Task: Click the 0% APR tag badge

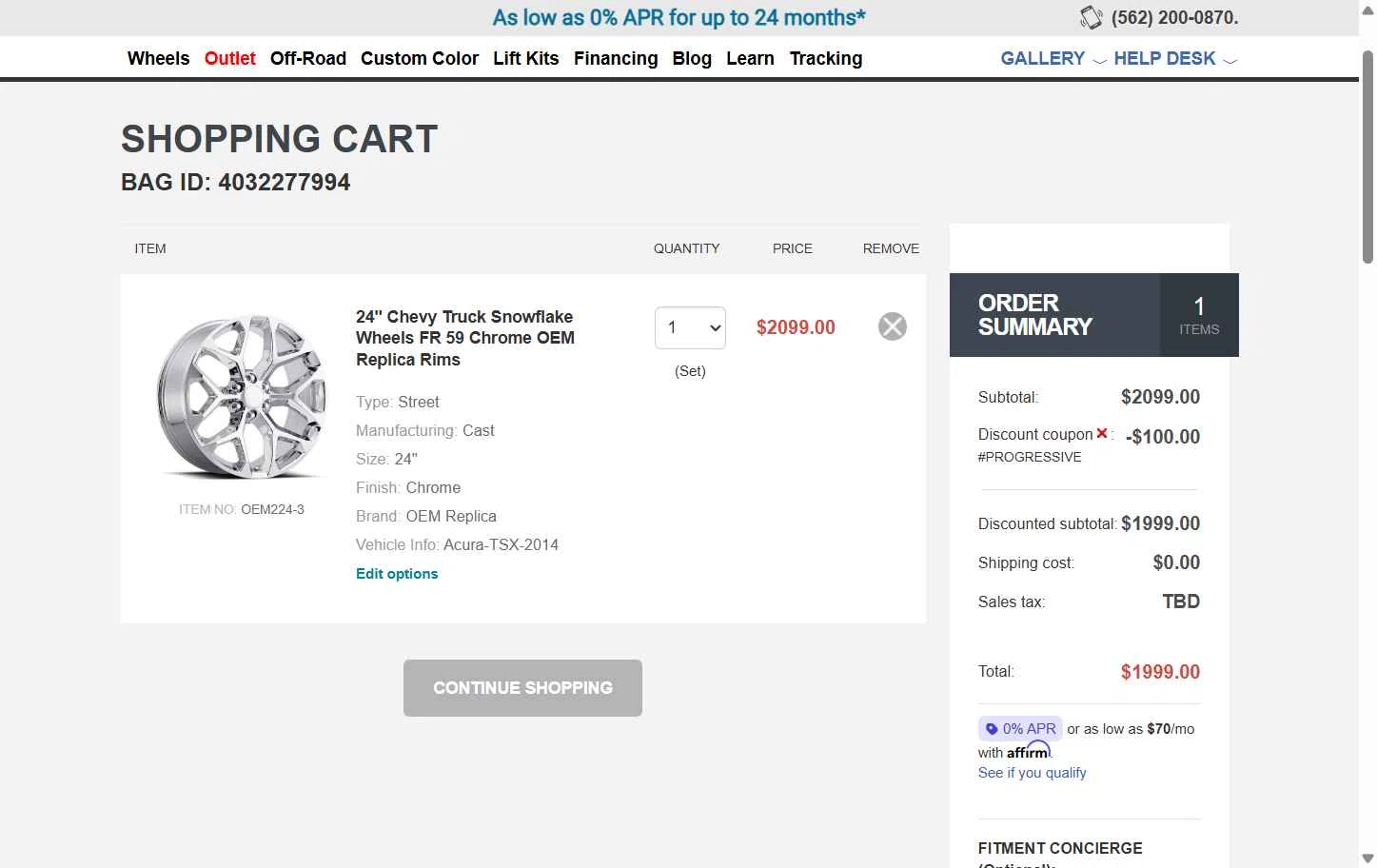Action: (x=1019, y=729)
